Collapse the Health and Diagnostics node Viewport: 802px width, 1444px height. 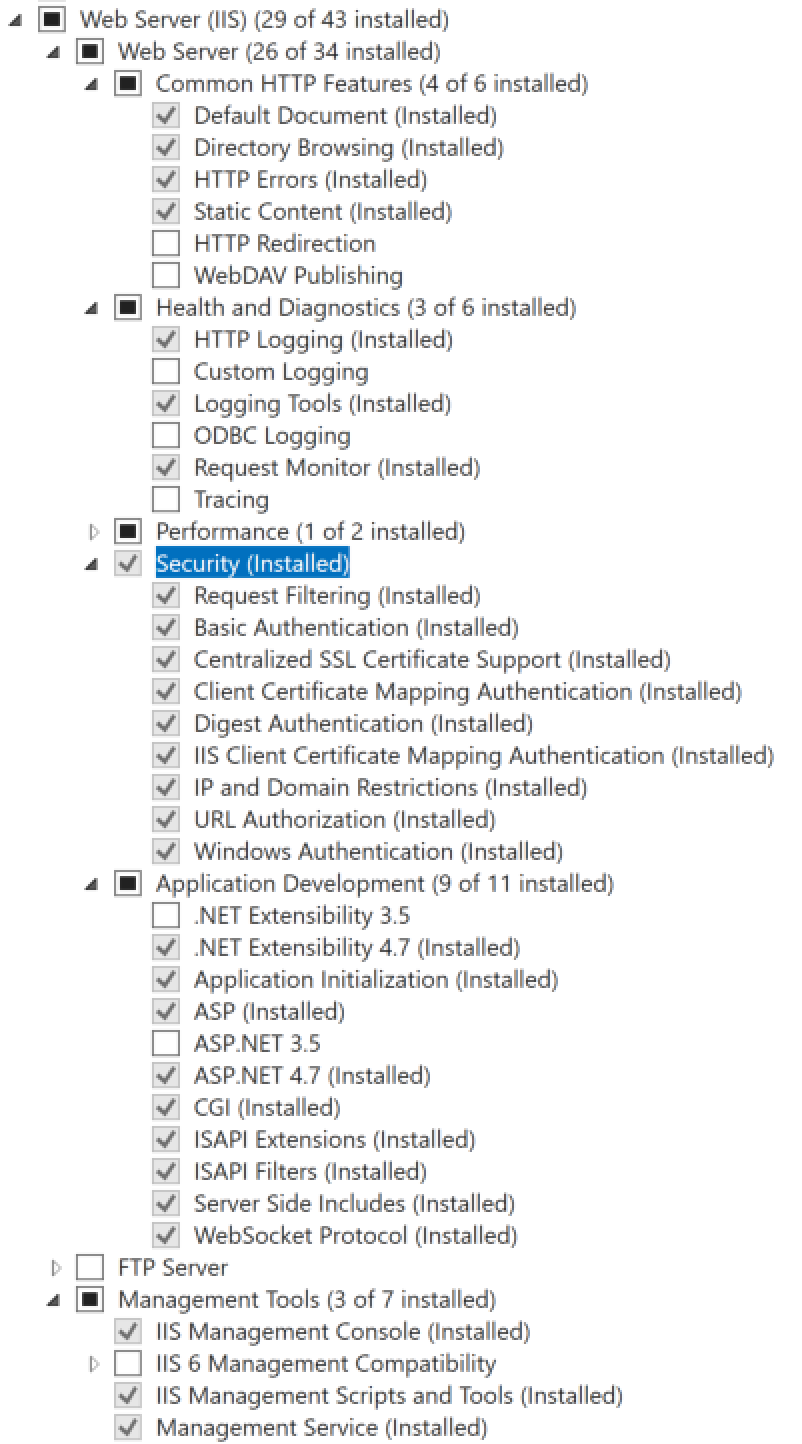coord(93,309)
